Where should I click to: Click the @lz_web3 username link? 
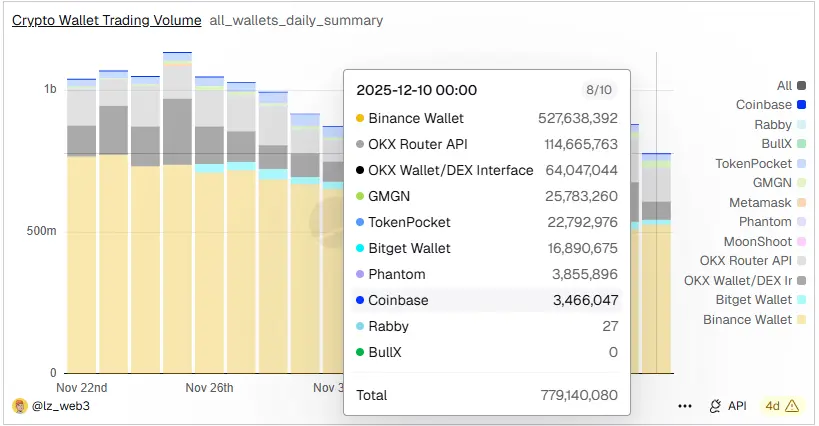point(56,406)
